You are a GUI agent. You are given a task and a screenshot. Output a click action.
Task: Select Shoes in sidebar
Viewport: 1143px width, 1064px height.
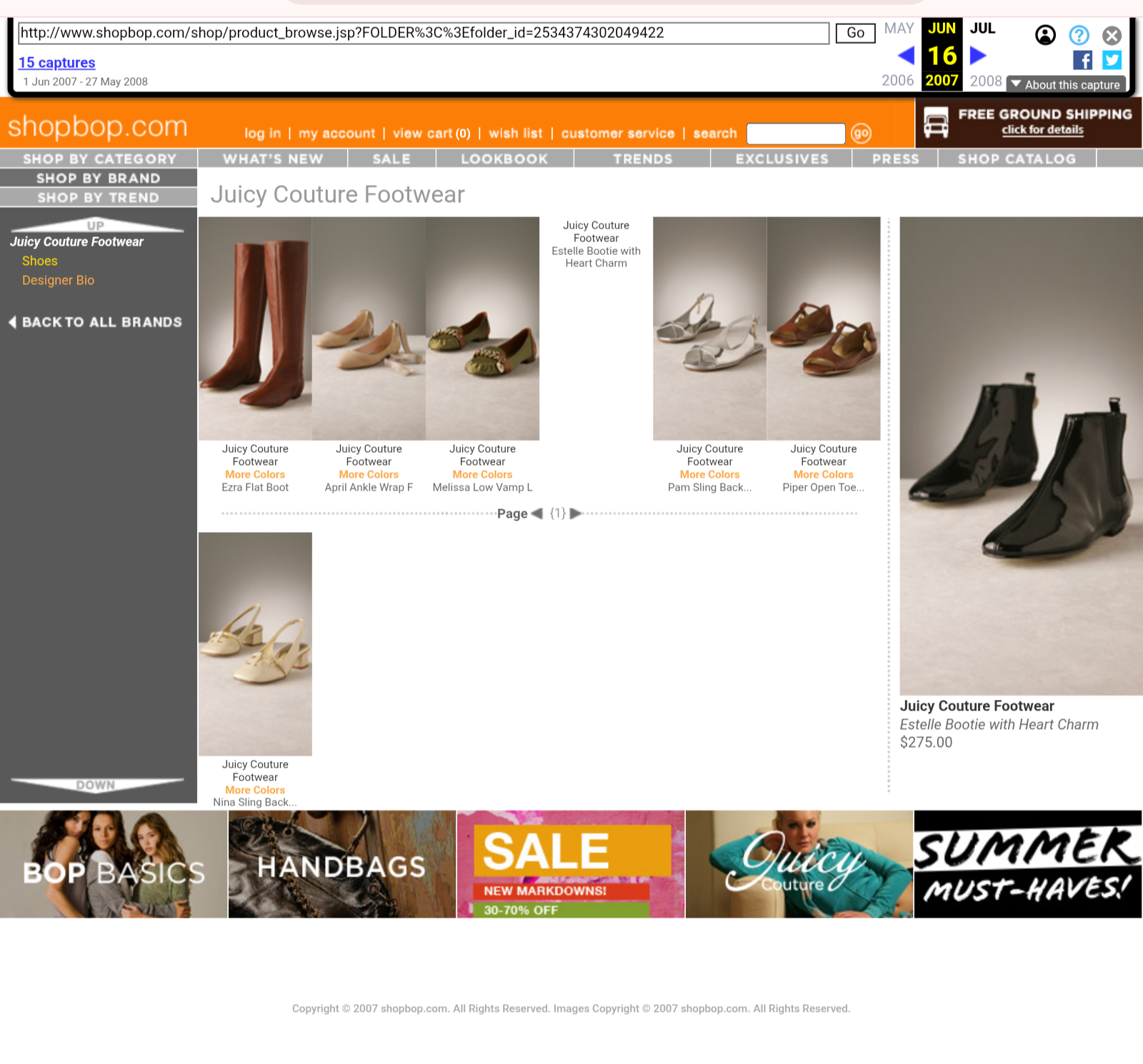tap(39, 261)
